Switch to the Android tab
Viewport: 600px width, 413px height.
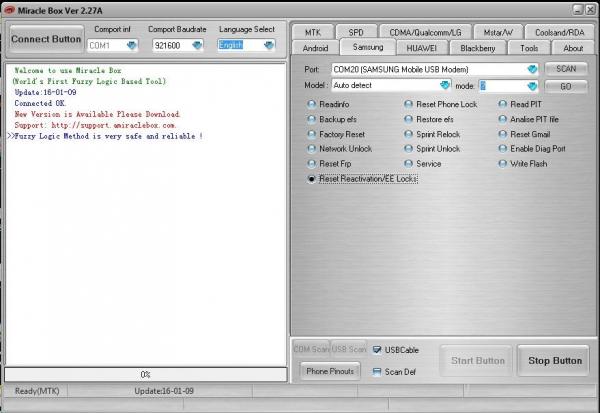click(x=315, y=48)
